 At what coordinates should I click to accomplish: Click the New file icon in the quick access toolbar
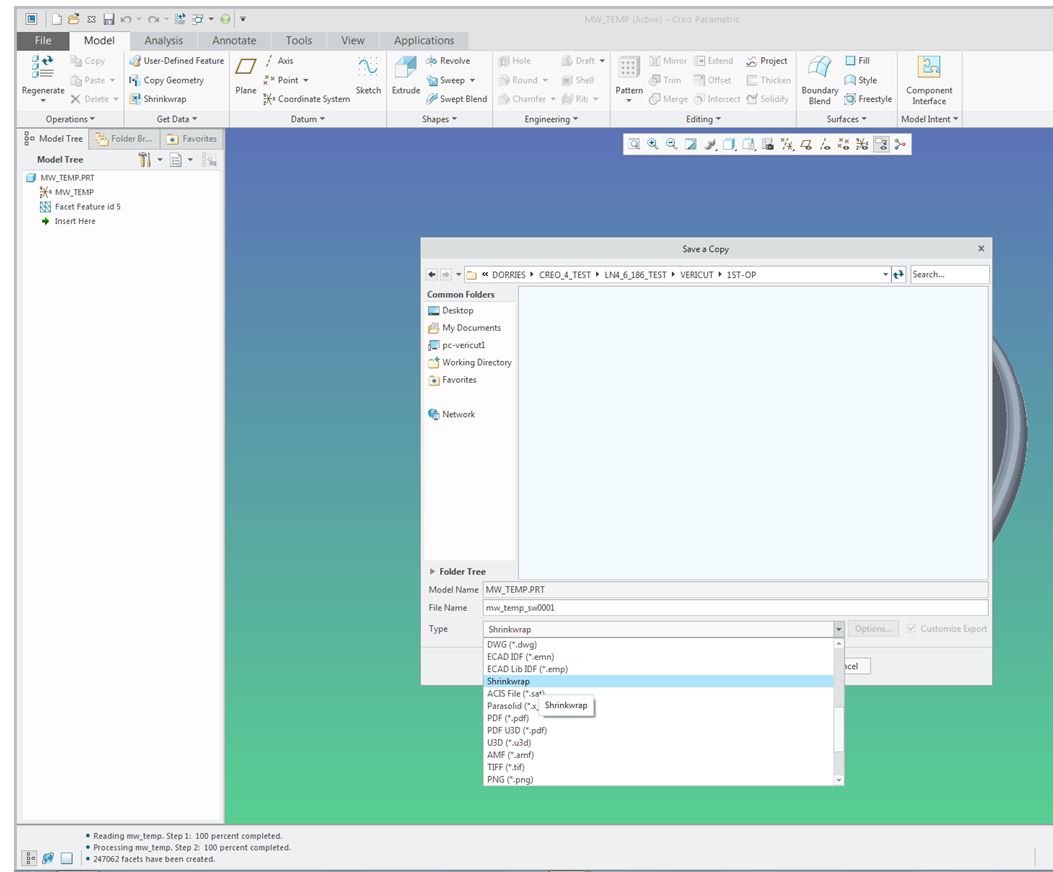pos(57,19)
